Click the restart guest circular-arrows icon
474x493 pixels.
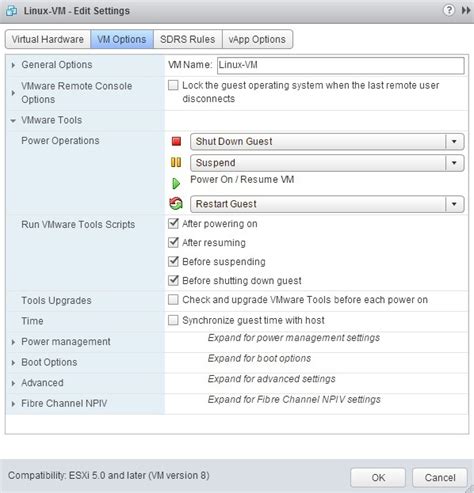click(x=176, y=203)
